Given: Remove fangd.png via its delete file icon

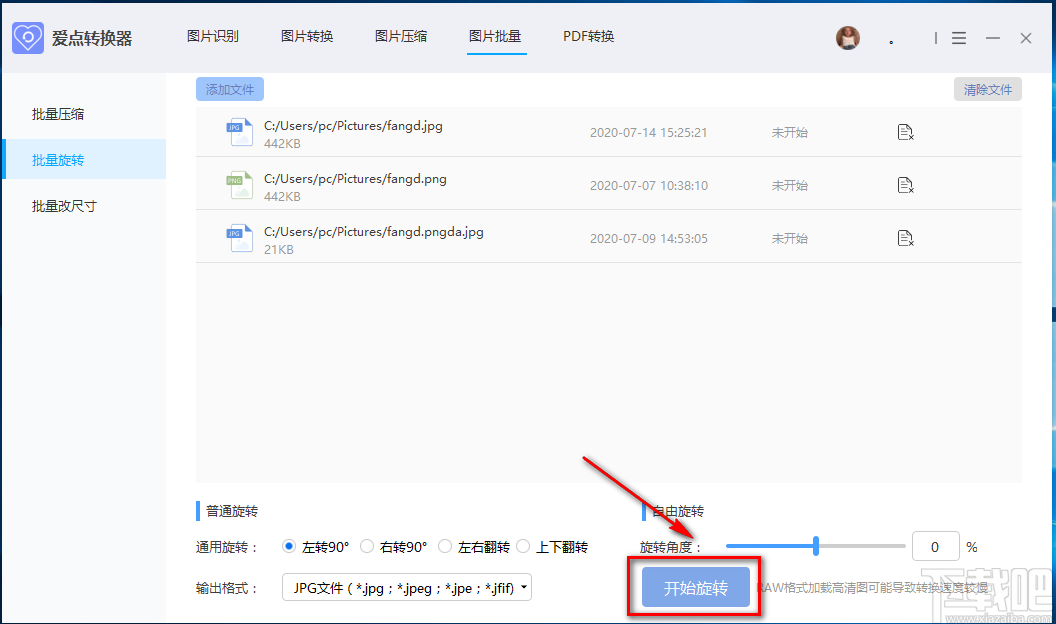Looking at the screenshot, I should click(905, 184).
